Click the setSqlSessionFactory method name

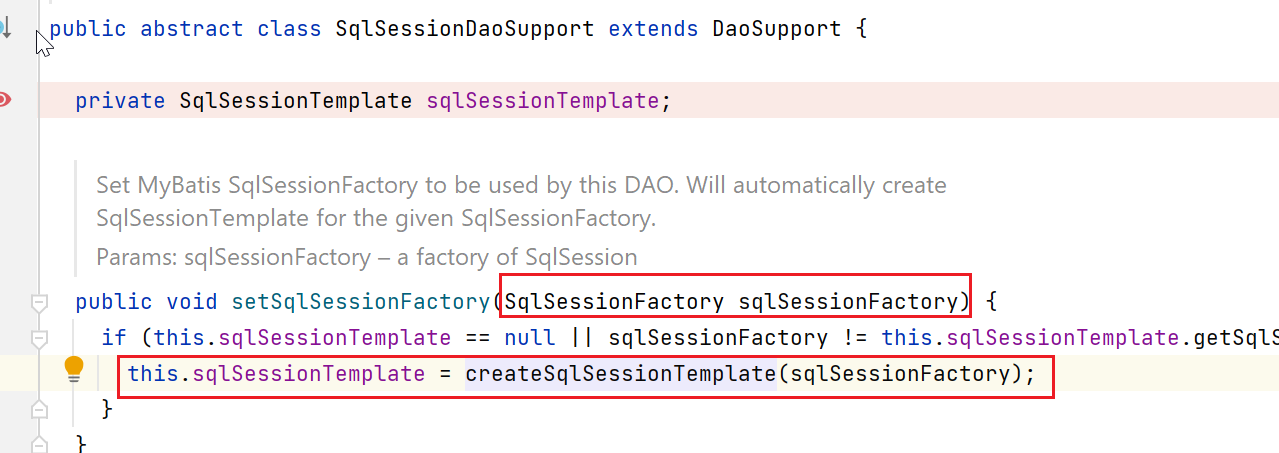(361, 301)
